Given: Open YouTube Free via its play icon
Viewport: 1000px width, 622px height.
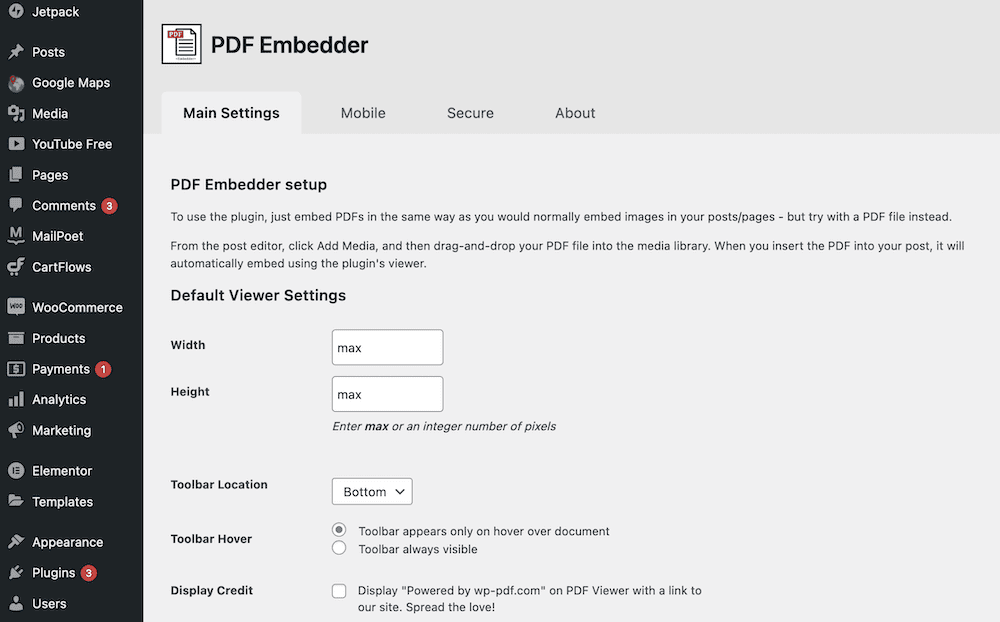Looking at the screenshot, I should (16, 144).
